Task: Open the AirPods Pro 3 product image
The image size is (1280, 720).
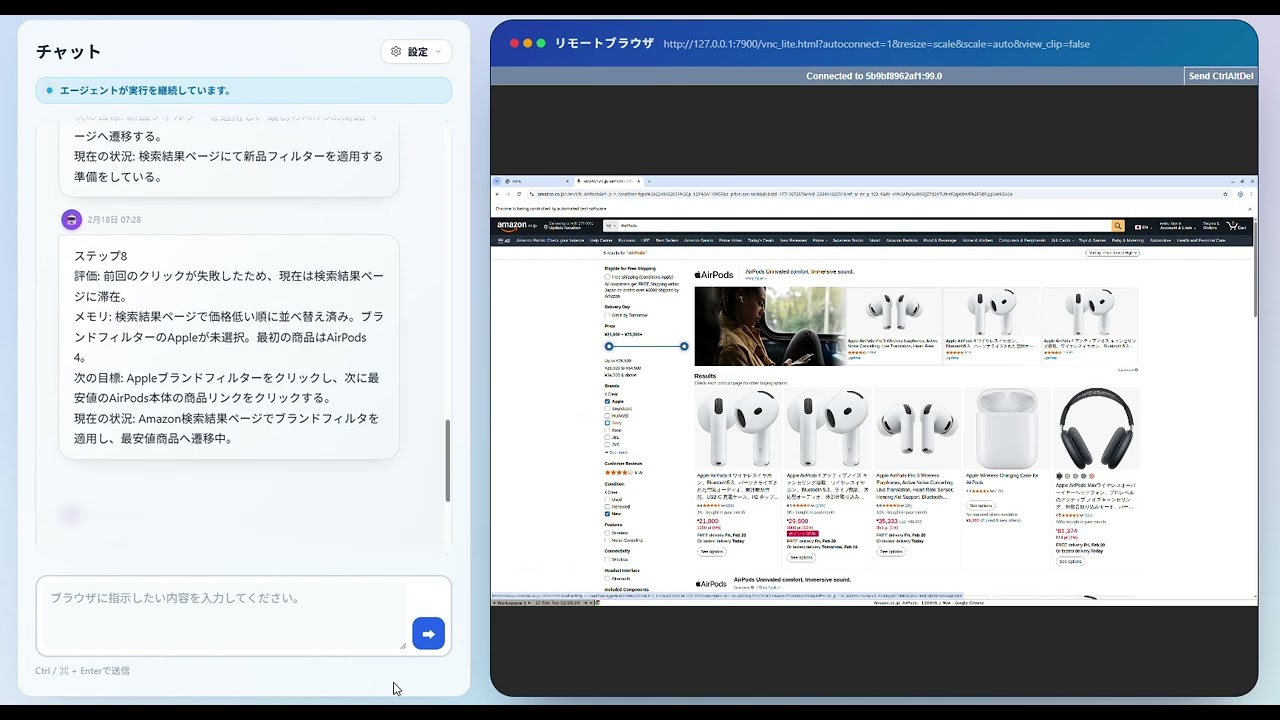Action: (917, 429)
